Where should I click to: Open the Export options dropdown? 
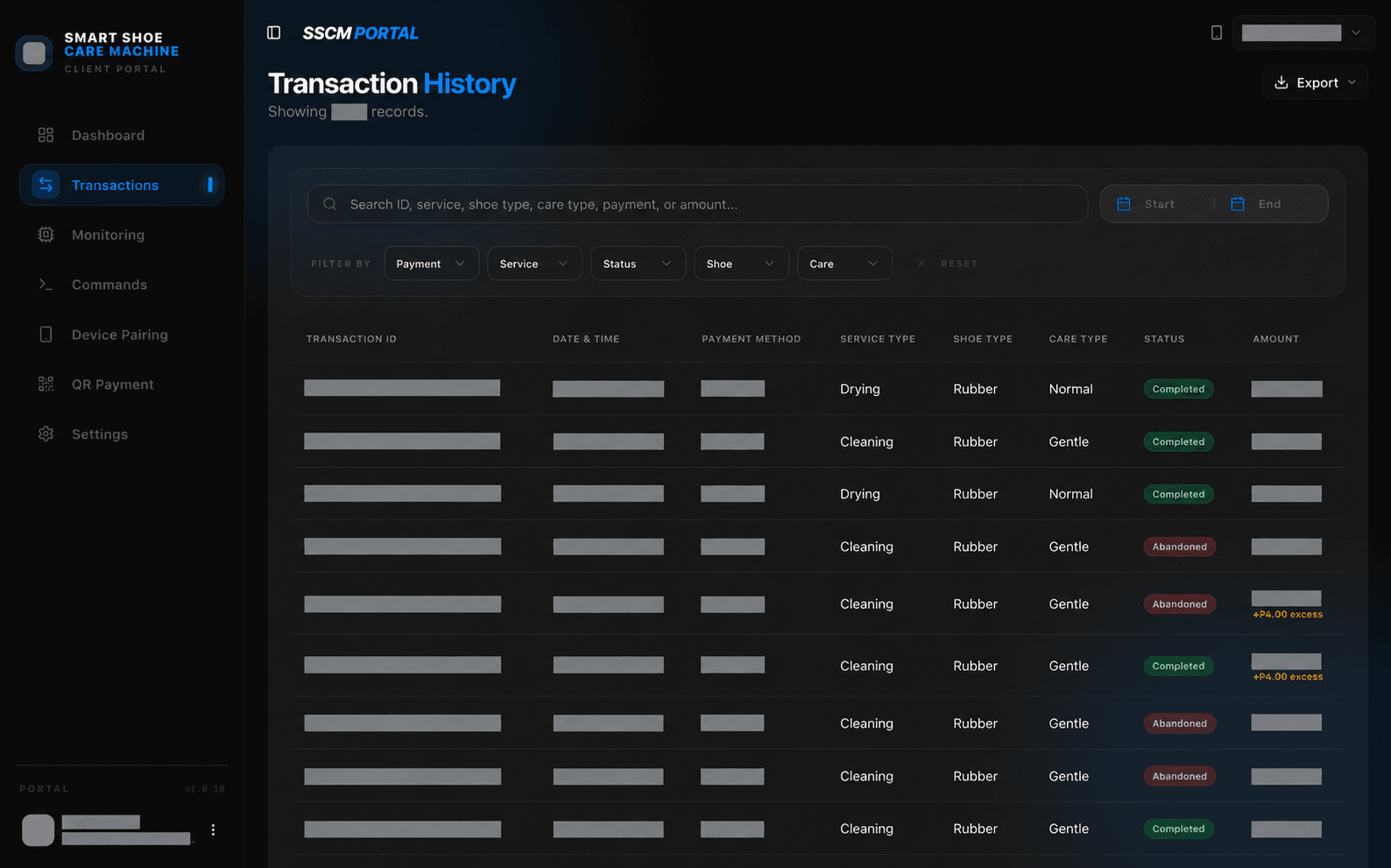(1315, 82)
